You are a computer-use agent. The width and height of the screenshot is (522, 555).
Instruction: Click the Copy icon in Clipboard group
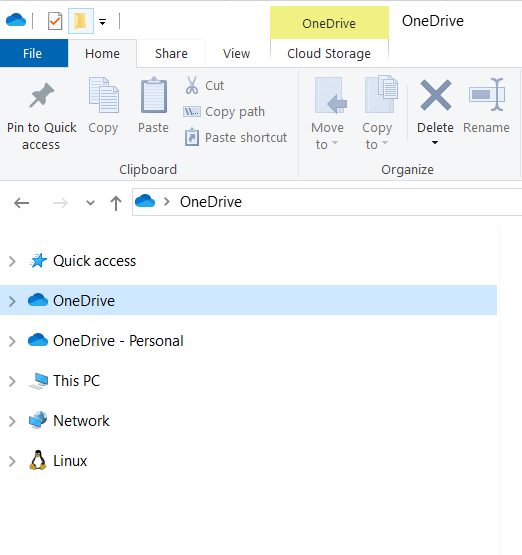click(x=103, y=95)
